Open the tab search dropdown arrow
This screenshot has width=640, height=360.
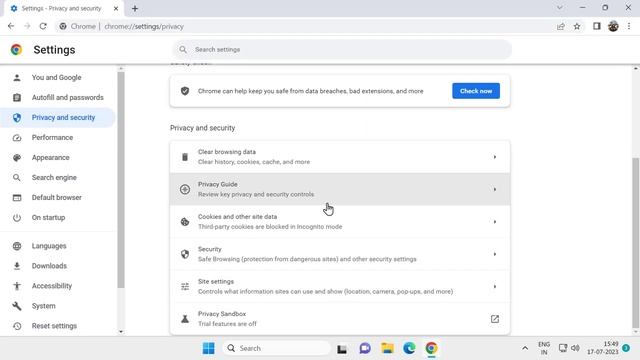(560, 8)
